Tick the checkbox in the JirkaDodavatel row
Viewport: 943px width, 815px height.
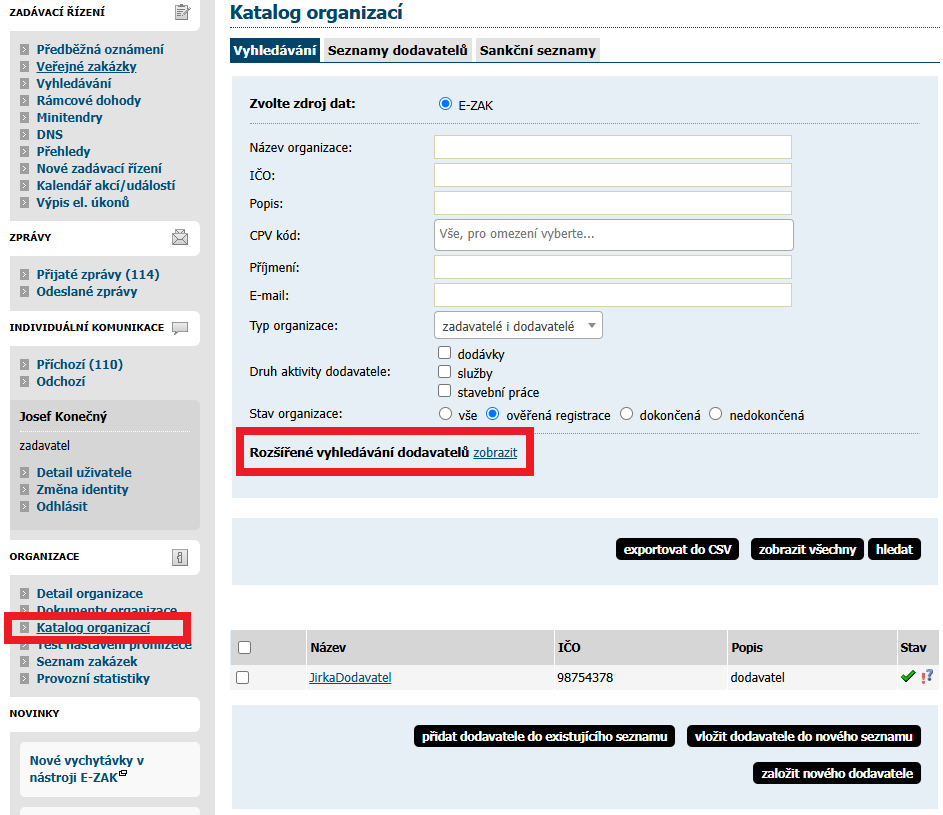tap(243, 678)
